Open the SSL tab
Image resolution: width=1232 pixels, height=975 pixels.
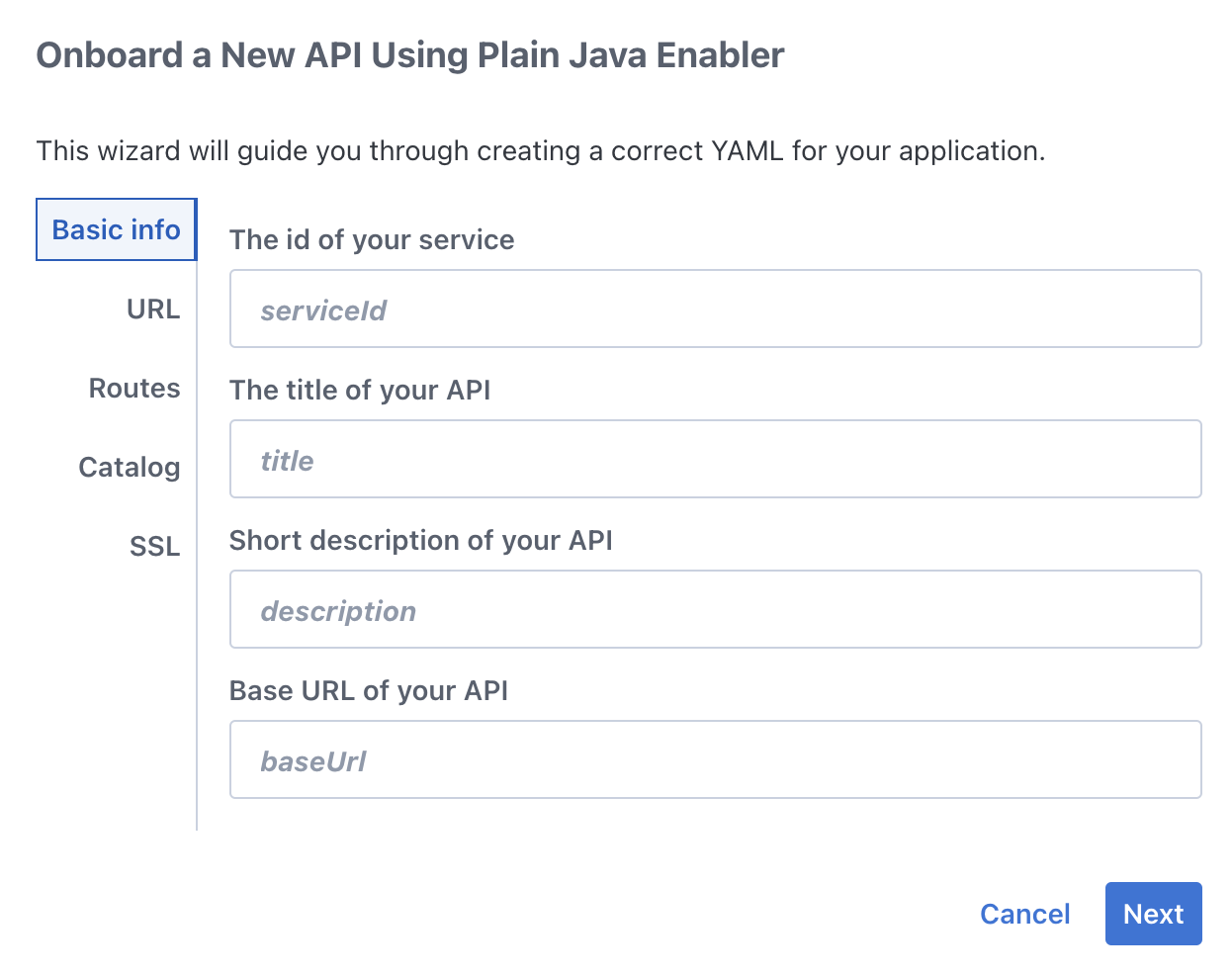(155, 547)
